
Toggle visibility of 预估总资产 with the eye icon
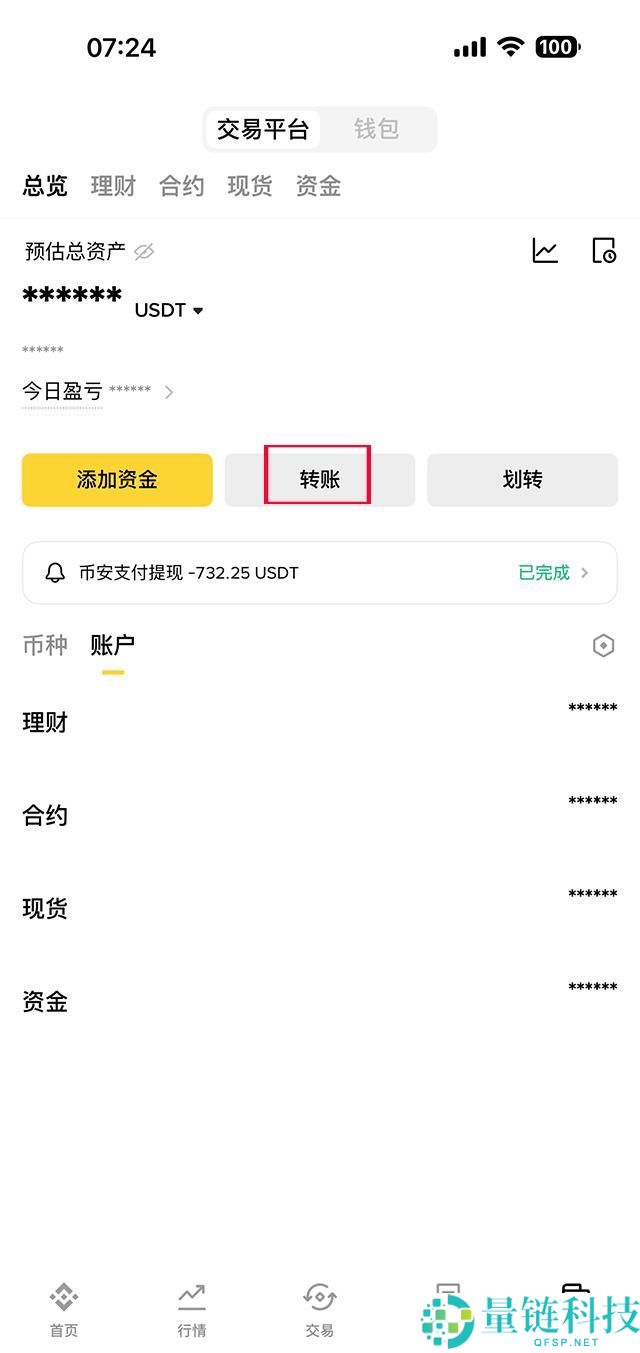click(x=145, y=251)
